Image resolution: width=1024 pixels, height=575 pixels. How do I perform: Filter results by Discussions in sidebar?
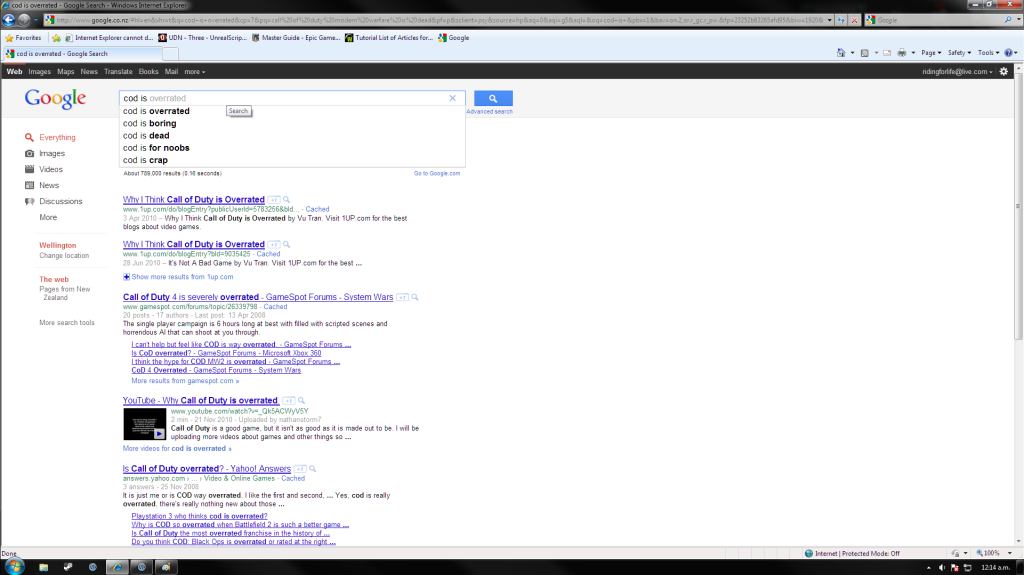(60, 201)
